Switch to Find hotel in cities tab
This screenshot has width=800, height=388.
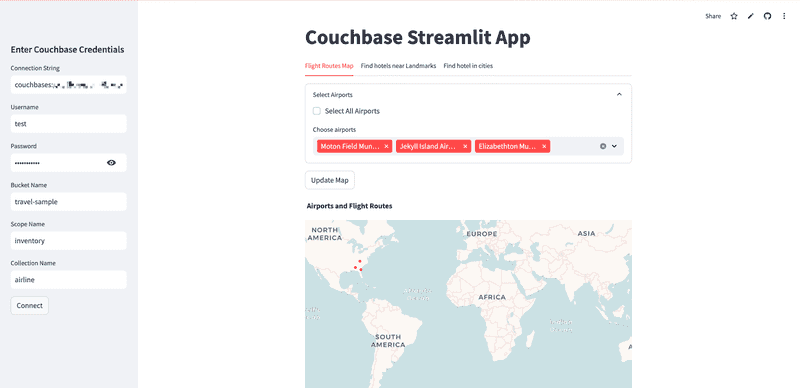click(x=468, y=66)
